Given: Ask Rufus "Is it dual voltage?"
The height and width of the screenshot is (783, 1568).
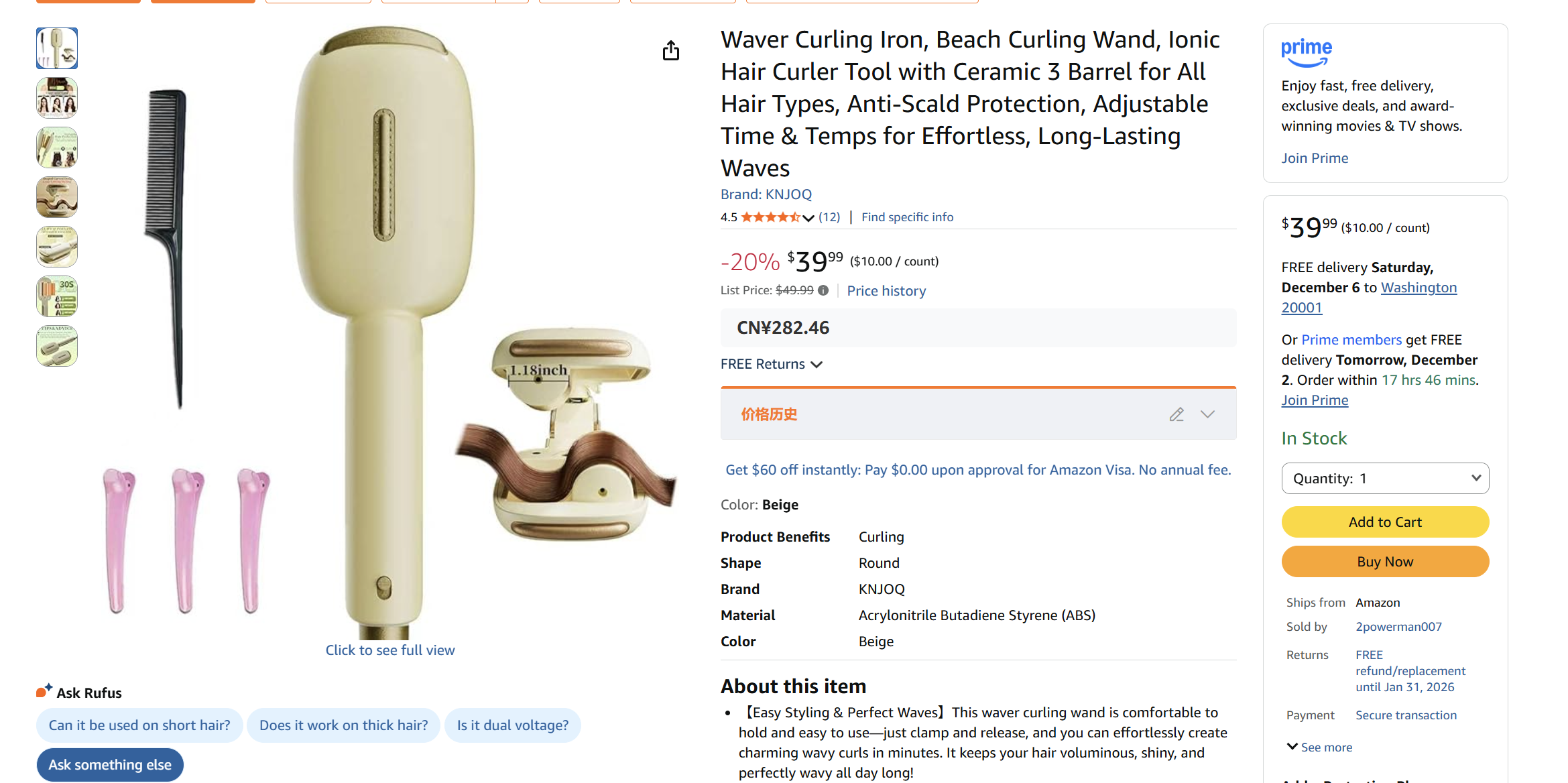Looking at the screenshot, I should (512, 725).
